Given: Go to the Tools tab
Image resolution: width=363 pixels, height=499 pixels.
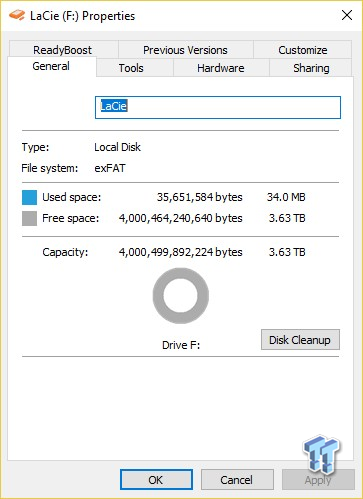Looking at the screenshot, I should click(x=131, y=68).
